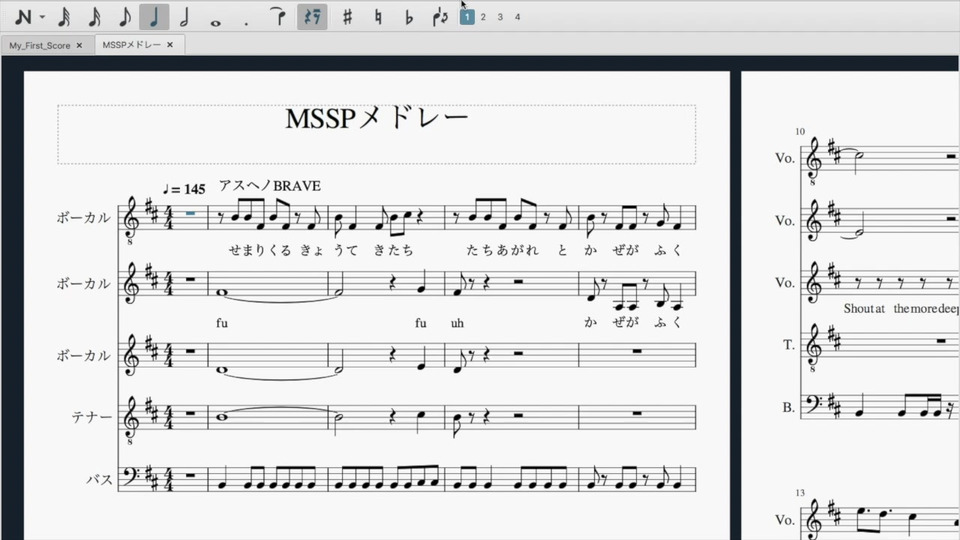Toggle augmentation dot
This screenshot has width=960, height=540.
(246, 24)
